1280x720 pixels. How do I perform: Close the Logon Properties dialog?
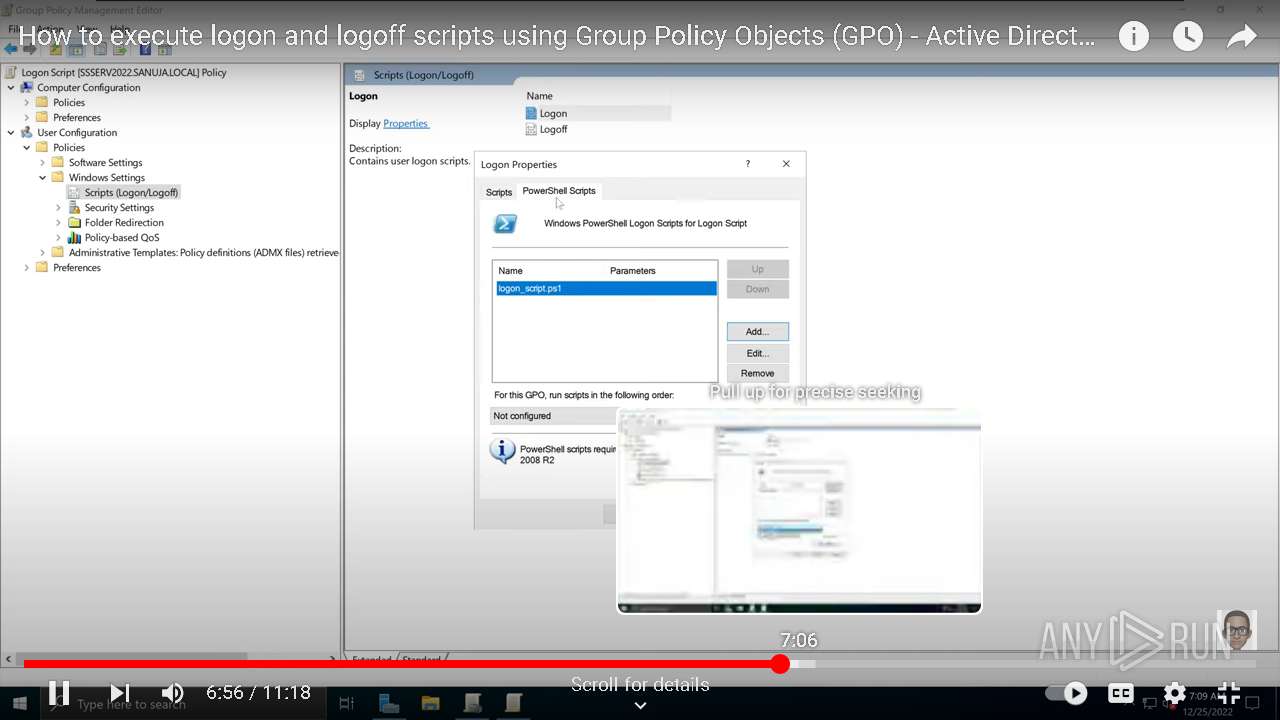(x=786, y=164)
